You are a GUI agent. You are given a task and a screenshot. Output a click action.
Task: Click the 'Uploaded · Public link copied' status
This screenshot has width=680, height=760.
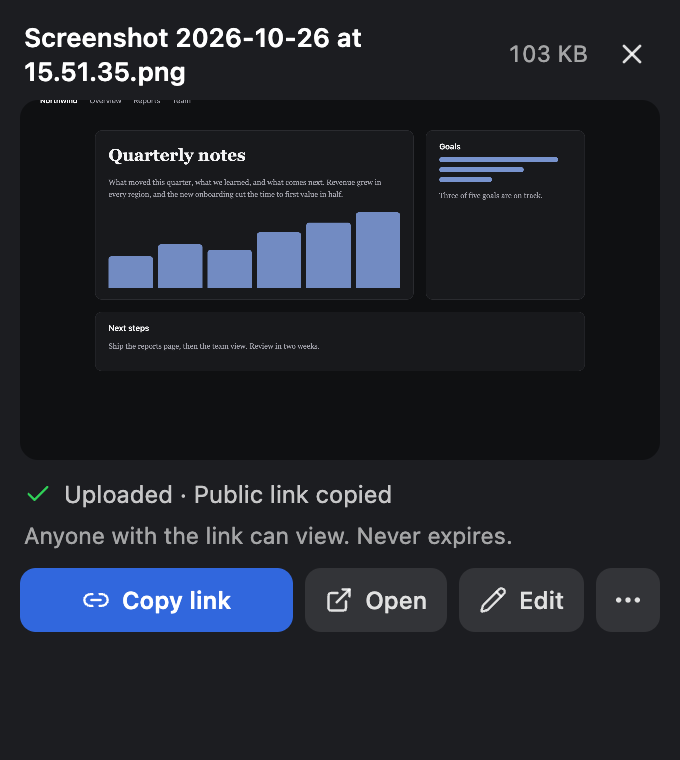tap(228, 494)
